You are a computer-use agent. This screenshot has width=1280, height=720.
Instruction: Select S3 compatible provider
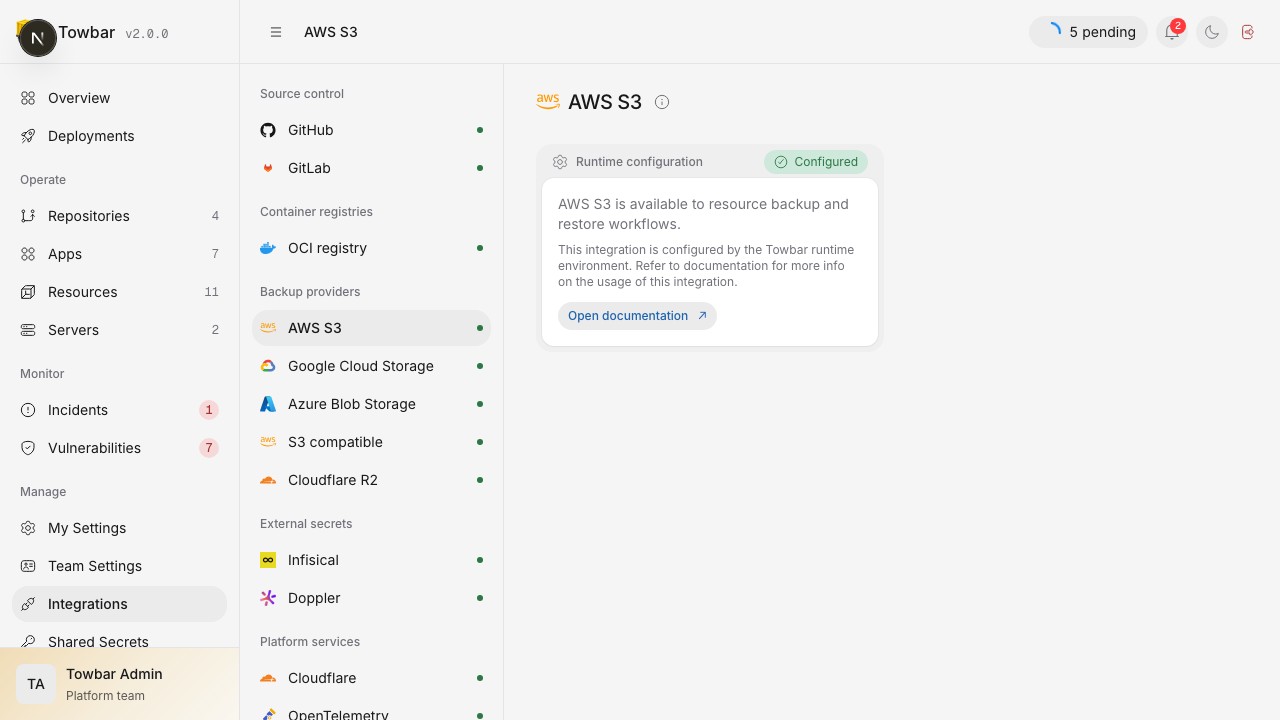pyautogui.click(x=372, y=442)
